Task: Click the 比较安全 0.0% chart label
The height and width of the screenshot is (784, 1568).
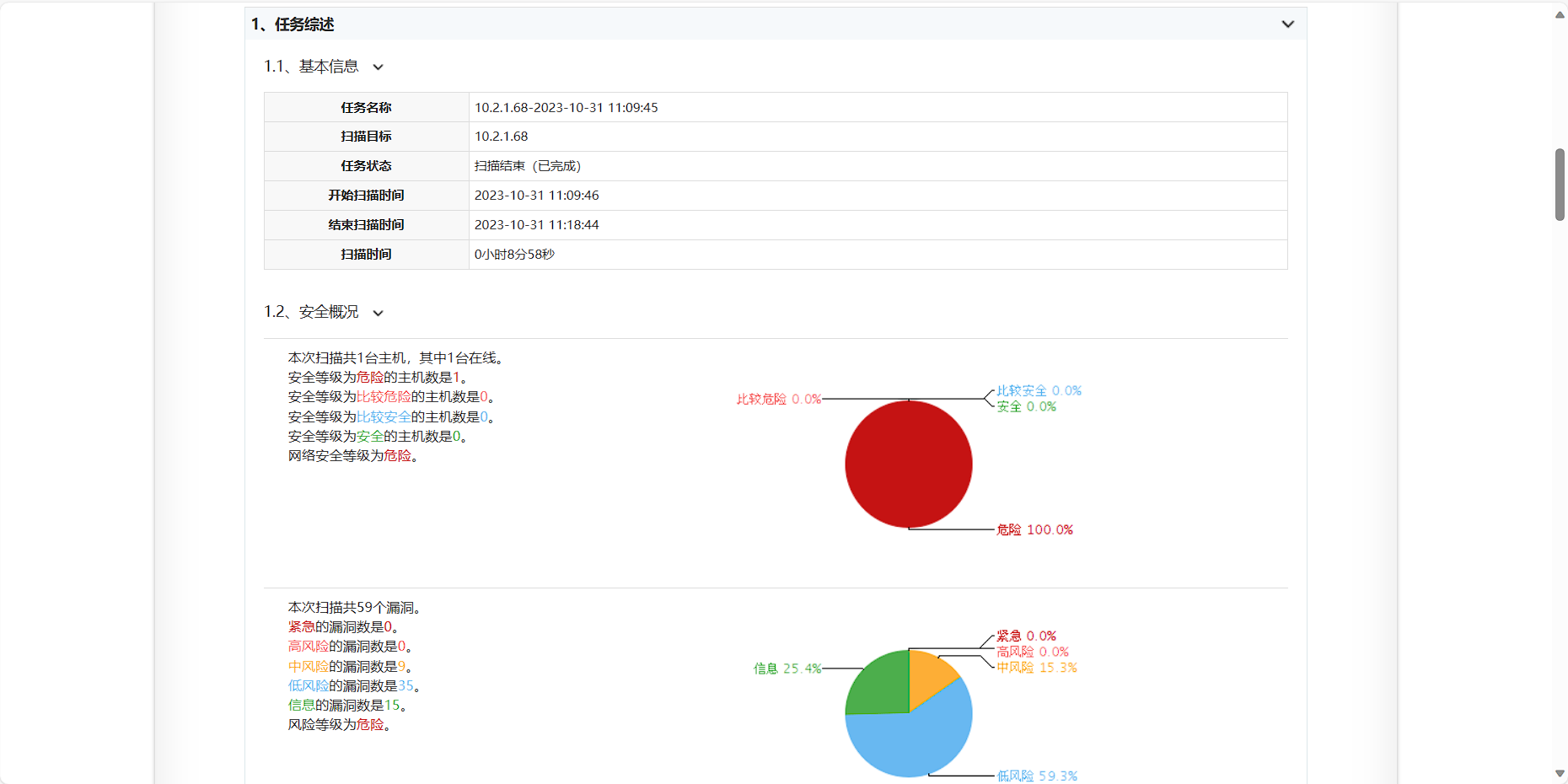Action: point(1039,390)
